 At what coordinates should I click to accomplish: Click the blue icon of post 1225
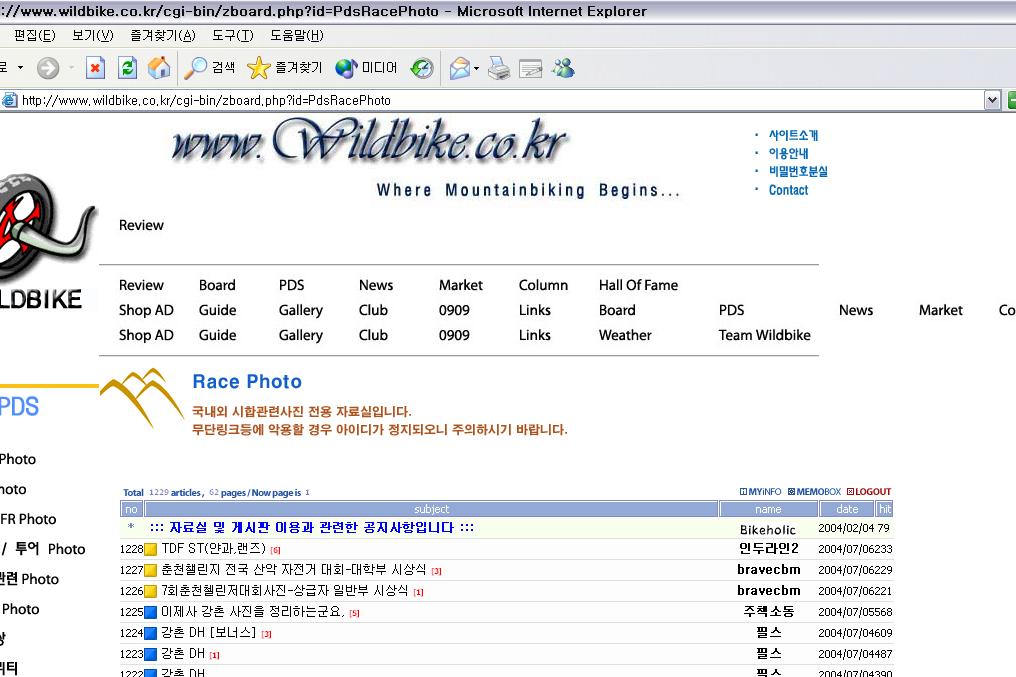[x=150, y=612]
